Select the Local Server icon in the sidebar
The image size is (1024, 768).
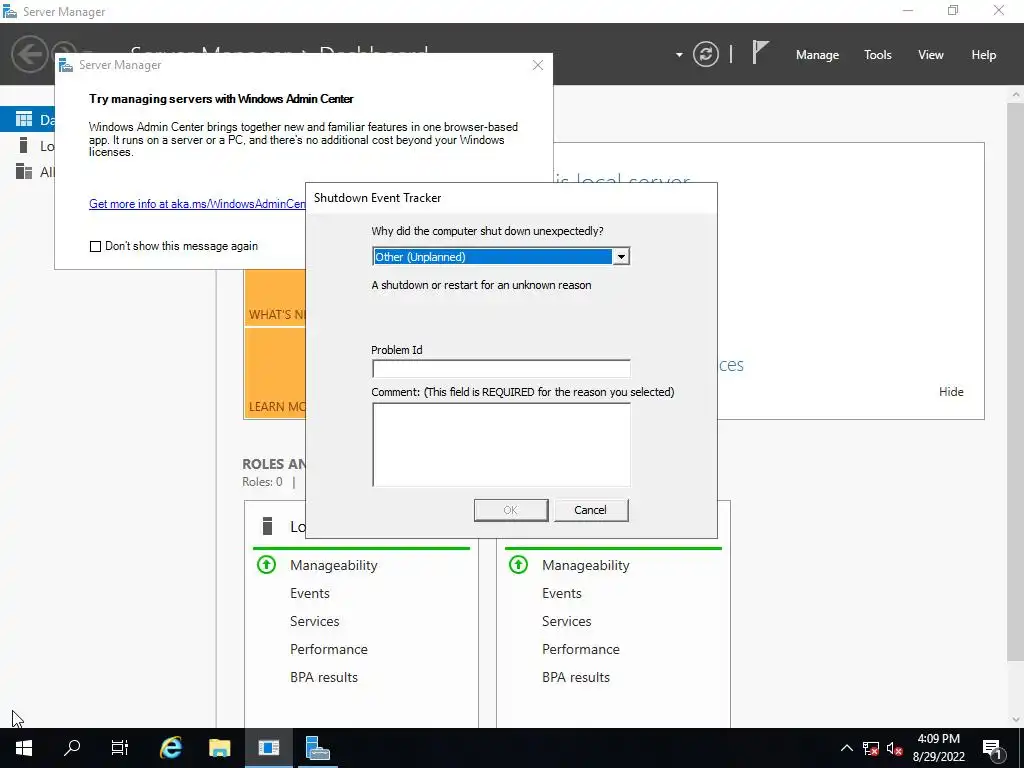click(24, 145)
